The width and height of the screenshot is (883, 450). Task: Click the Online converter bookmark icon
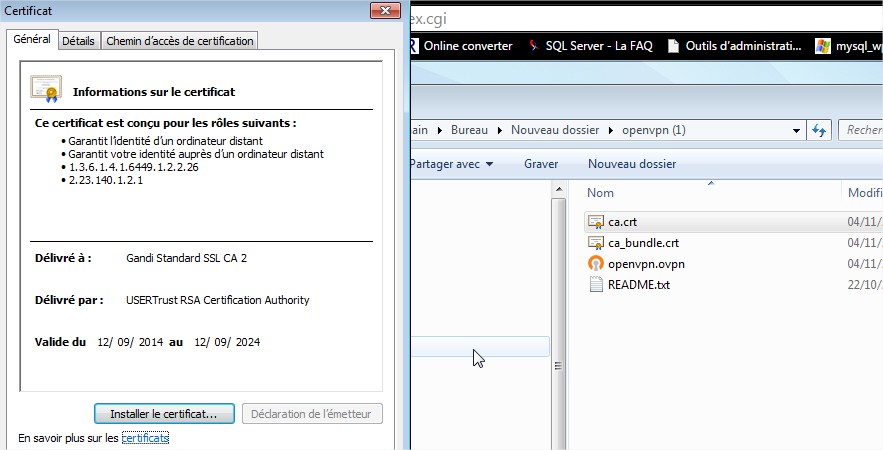(x=414, y=46)
